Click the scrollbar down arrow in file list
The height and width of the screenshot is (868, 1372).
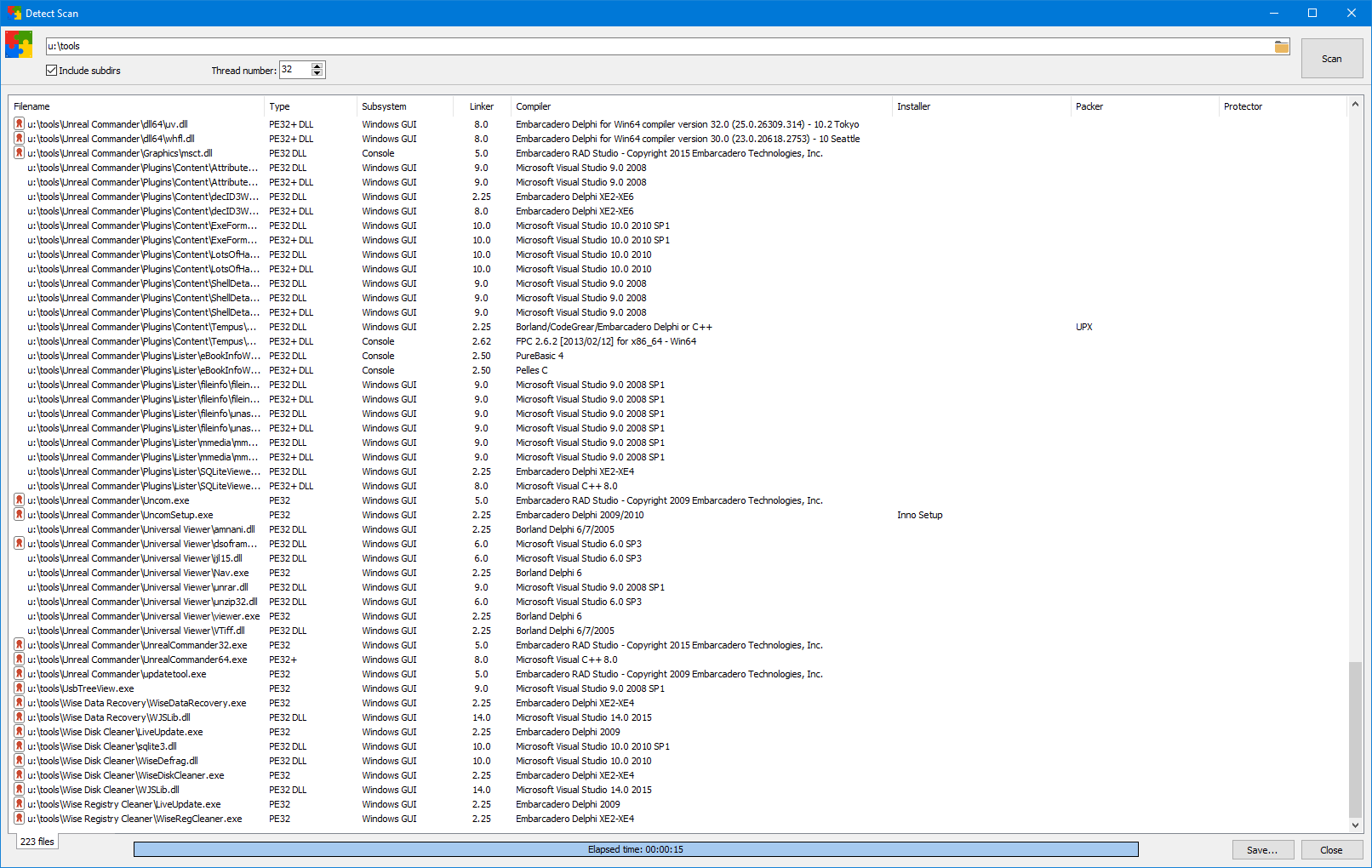click(1355, 825)
